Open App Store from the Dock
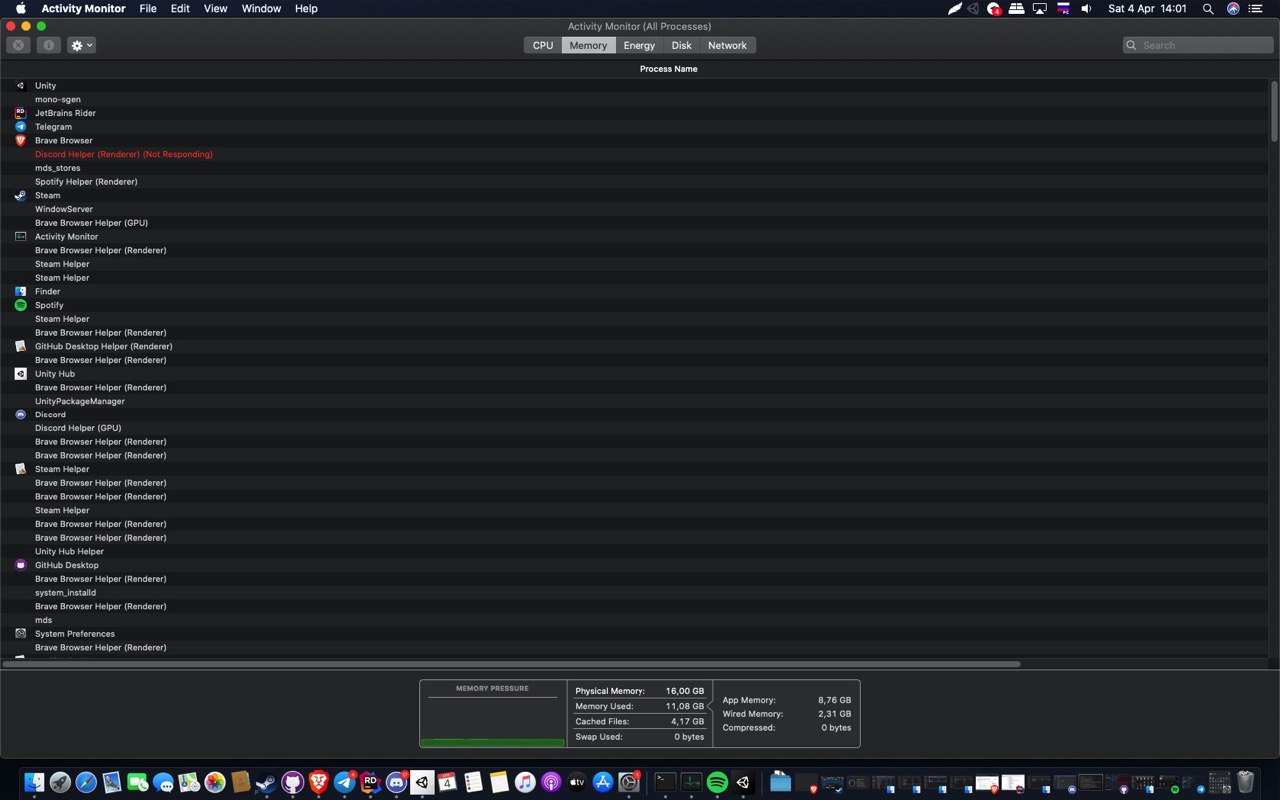This screenshot has width=1280, height=800. [603, 782]
